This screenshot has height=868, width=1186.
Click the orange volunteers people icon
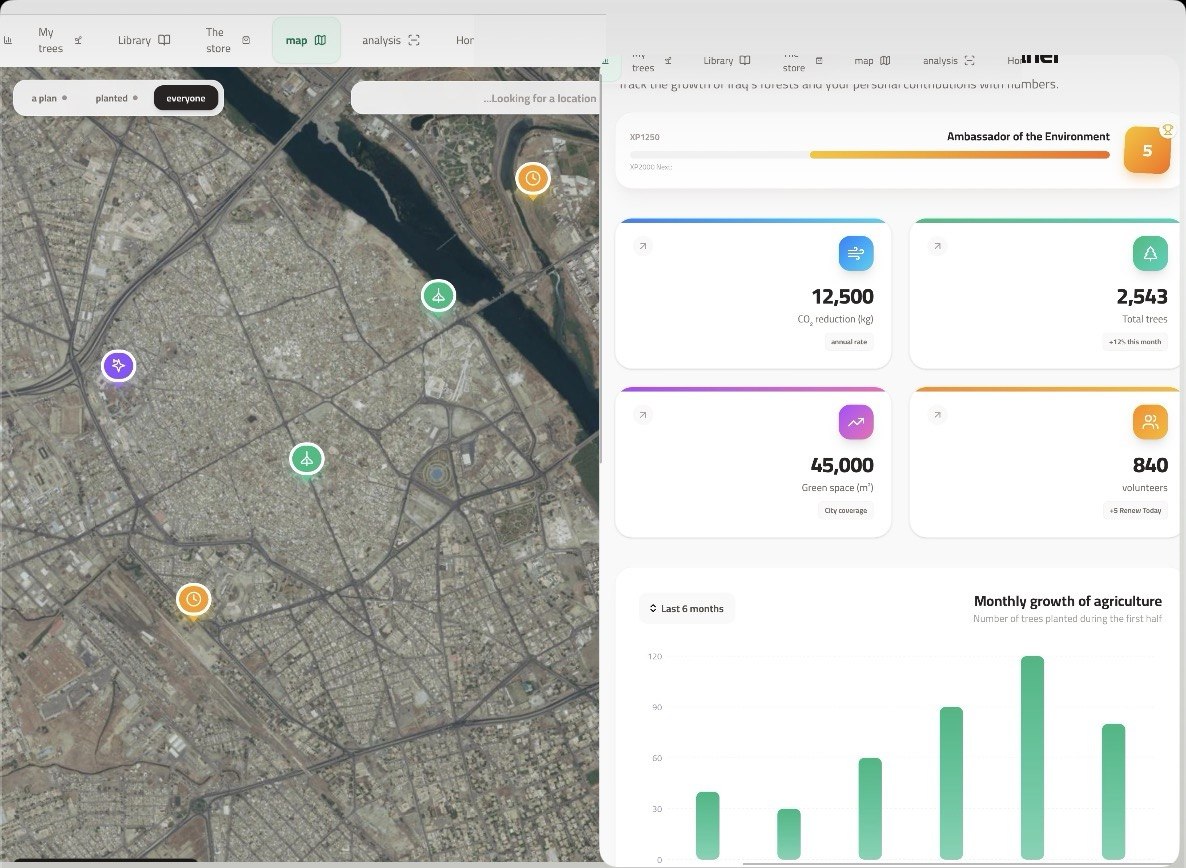click(x=1150, y=422)
